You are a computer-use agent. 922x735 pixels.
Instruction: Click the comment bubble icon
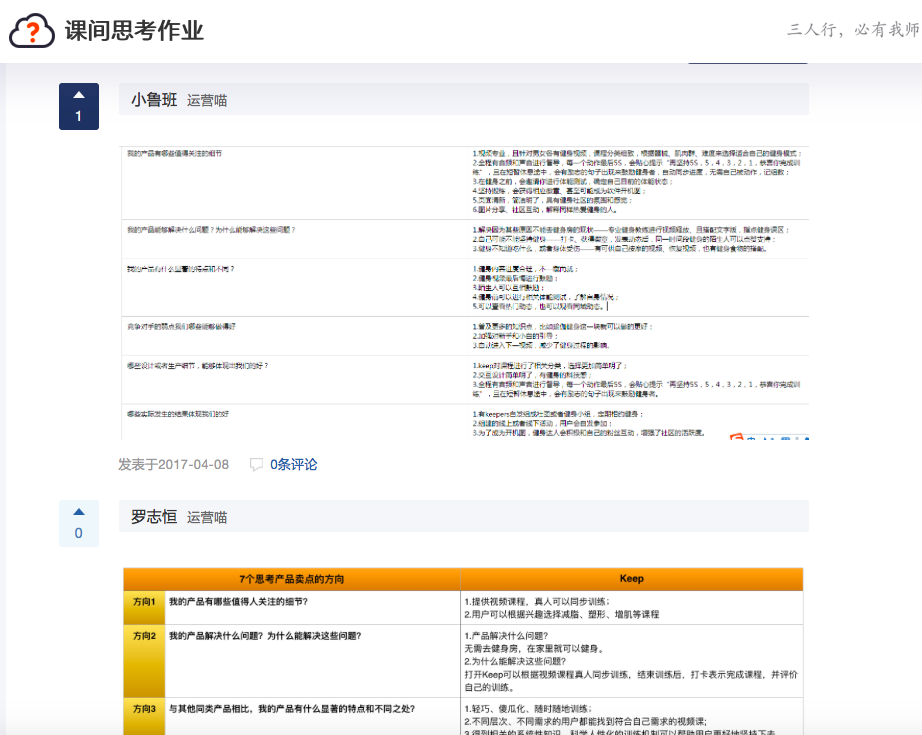pos(256,465)
